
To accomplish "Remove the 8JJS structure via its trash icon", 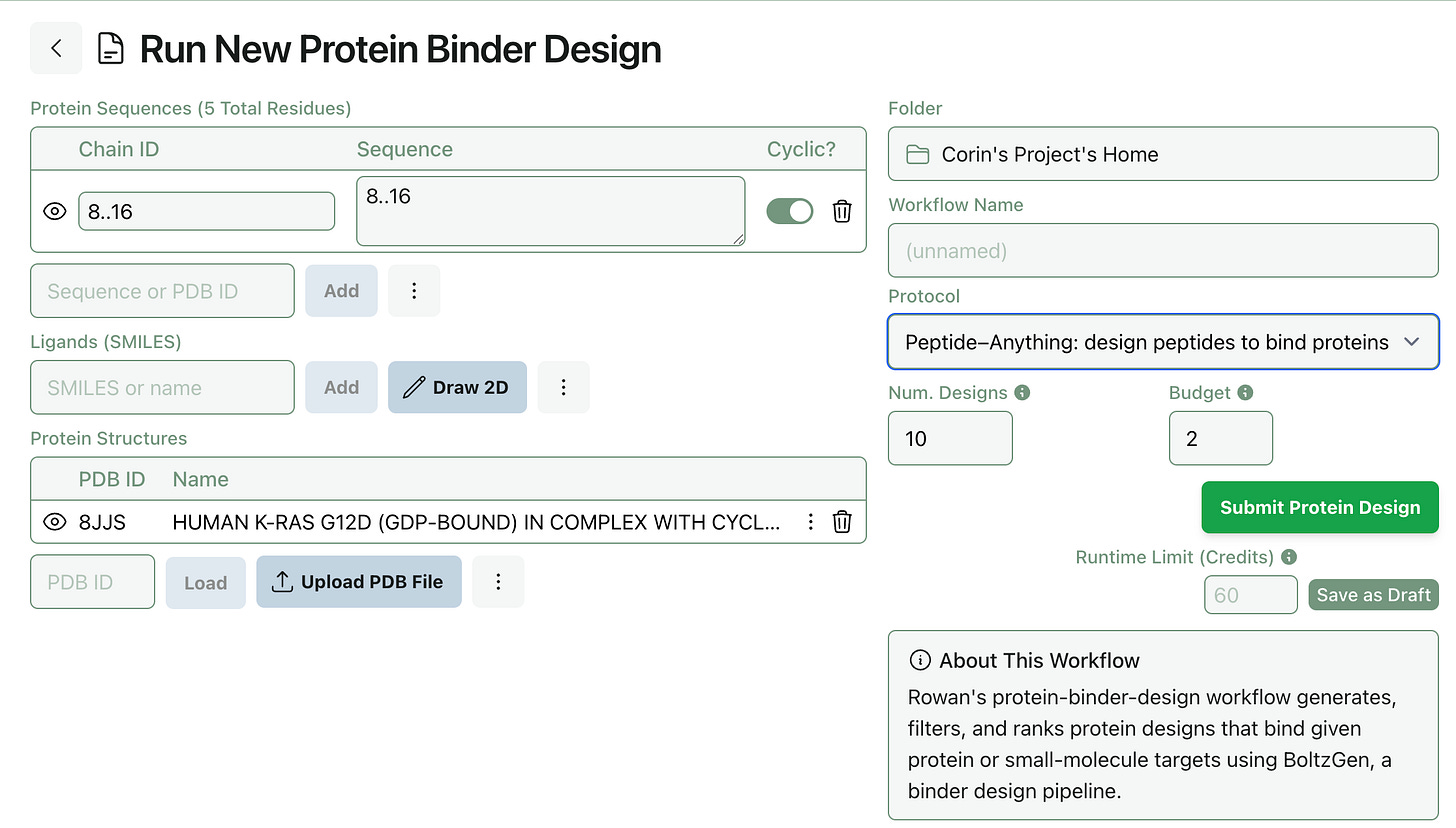I will tap(842, 522).
